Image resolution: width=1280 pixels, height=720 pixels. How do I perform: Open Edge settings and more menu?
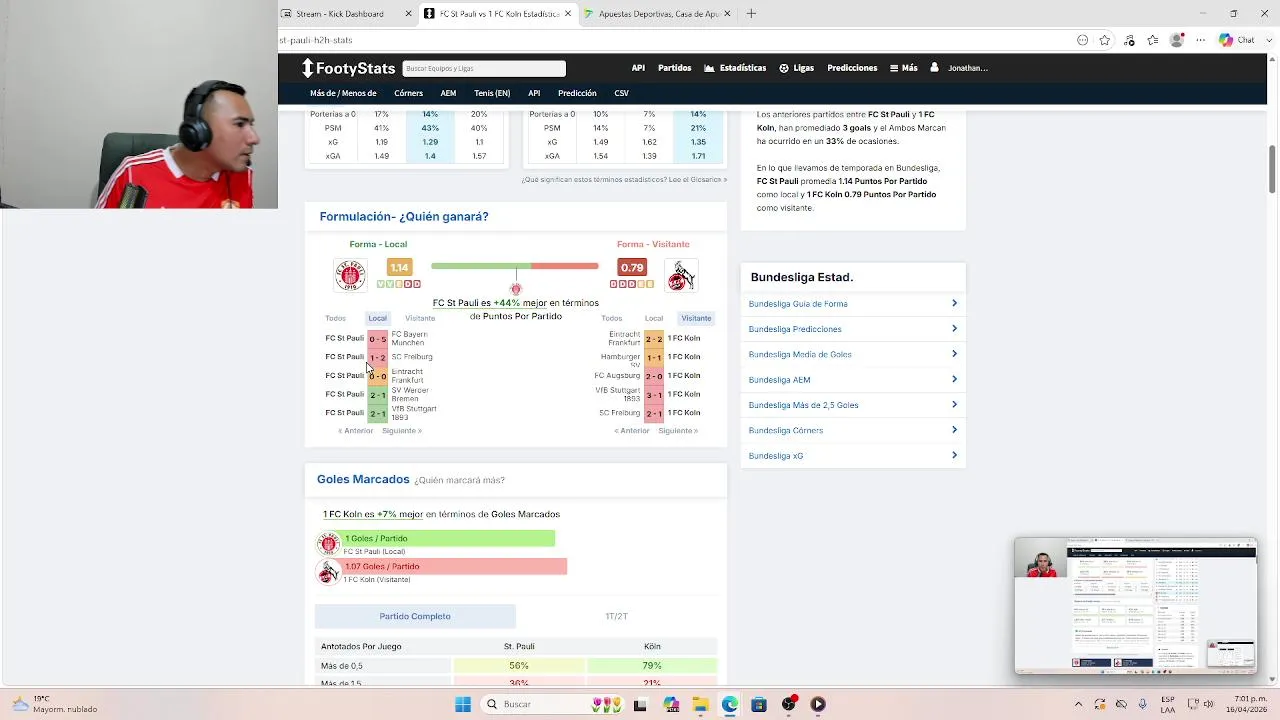pyautogui.click(x=1199, y=40)
